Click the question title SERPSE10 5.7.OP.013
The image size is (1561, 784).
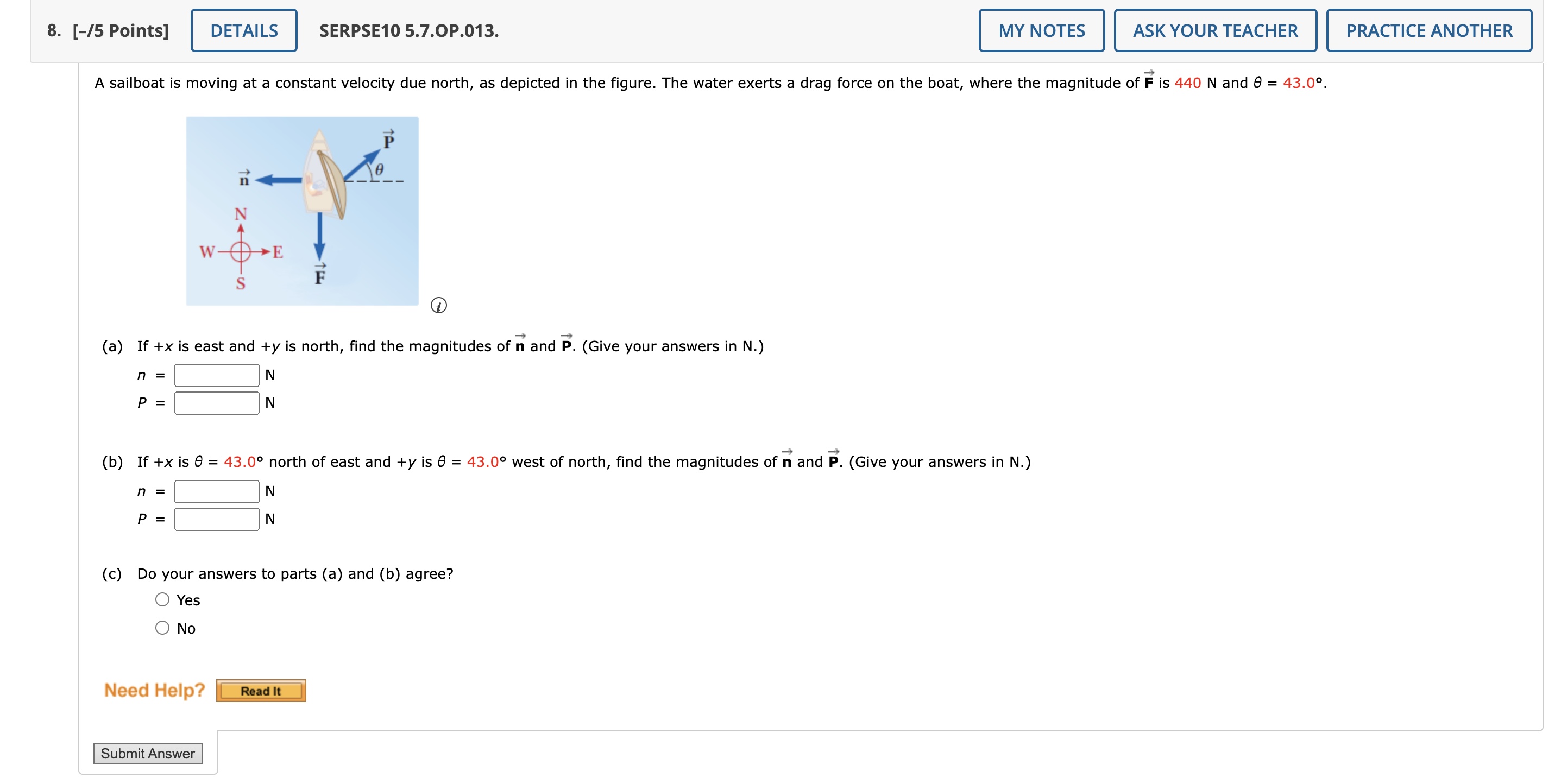(x=407, y=30)
